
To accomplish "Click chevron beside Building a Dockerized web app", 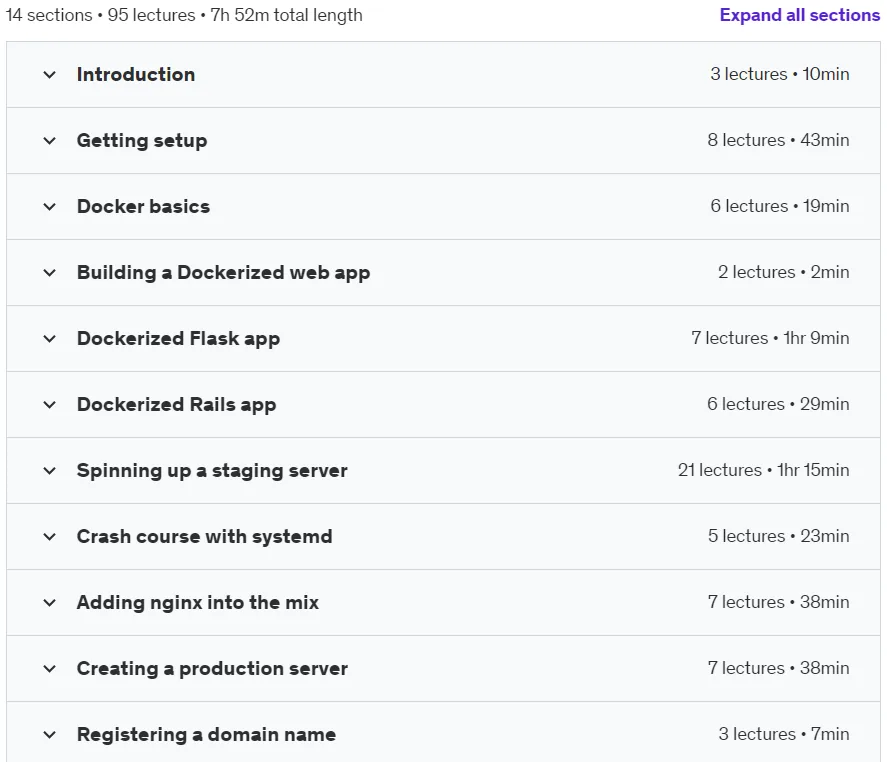I will [x=50, y=273].
